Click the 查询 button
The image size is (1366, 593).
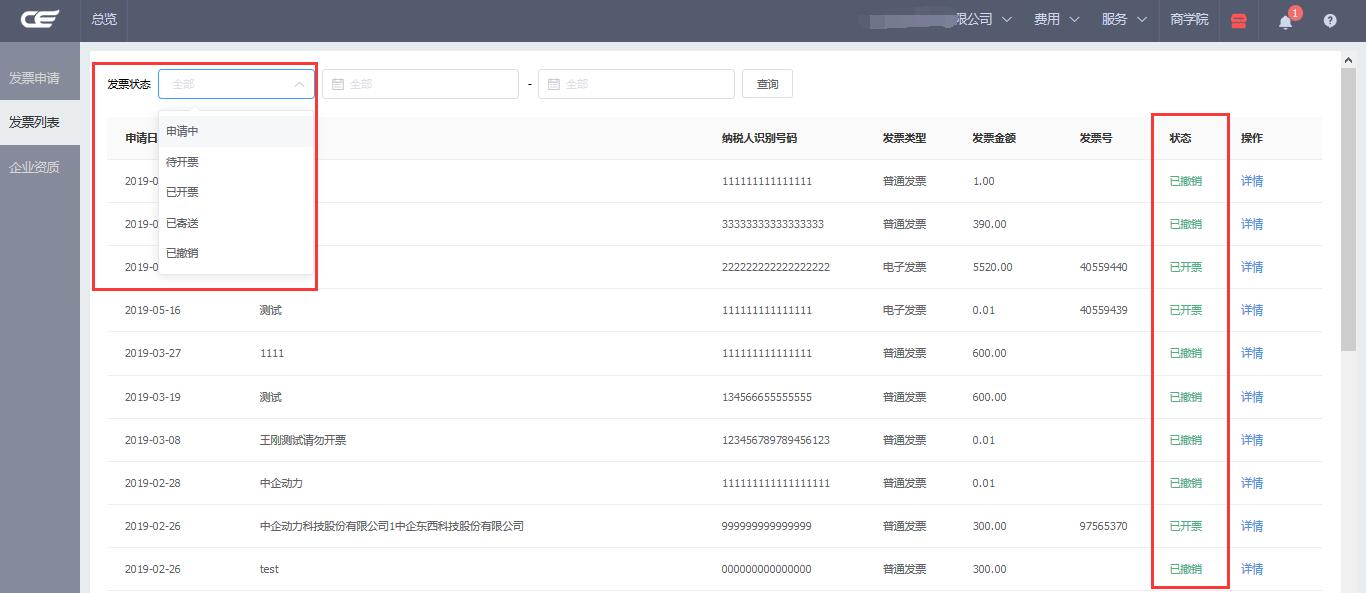pos(767,84)
